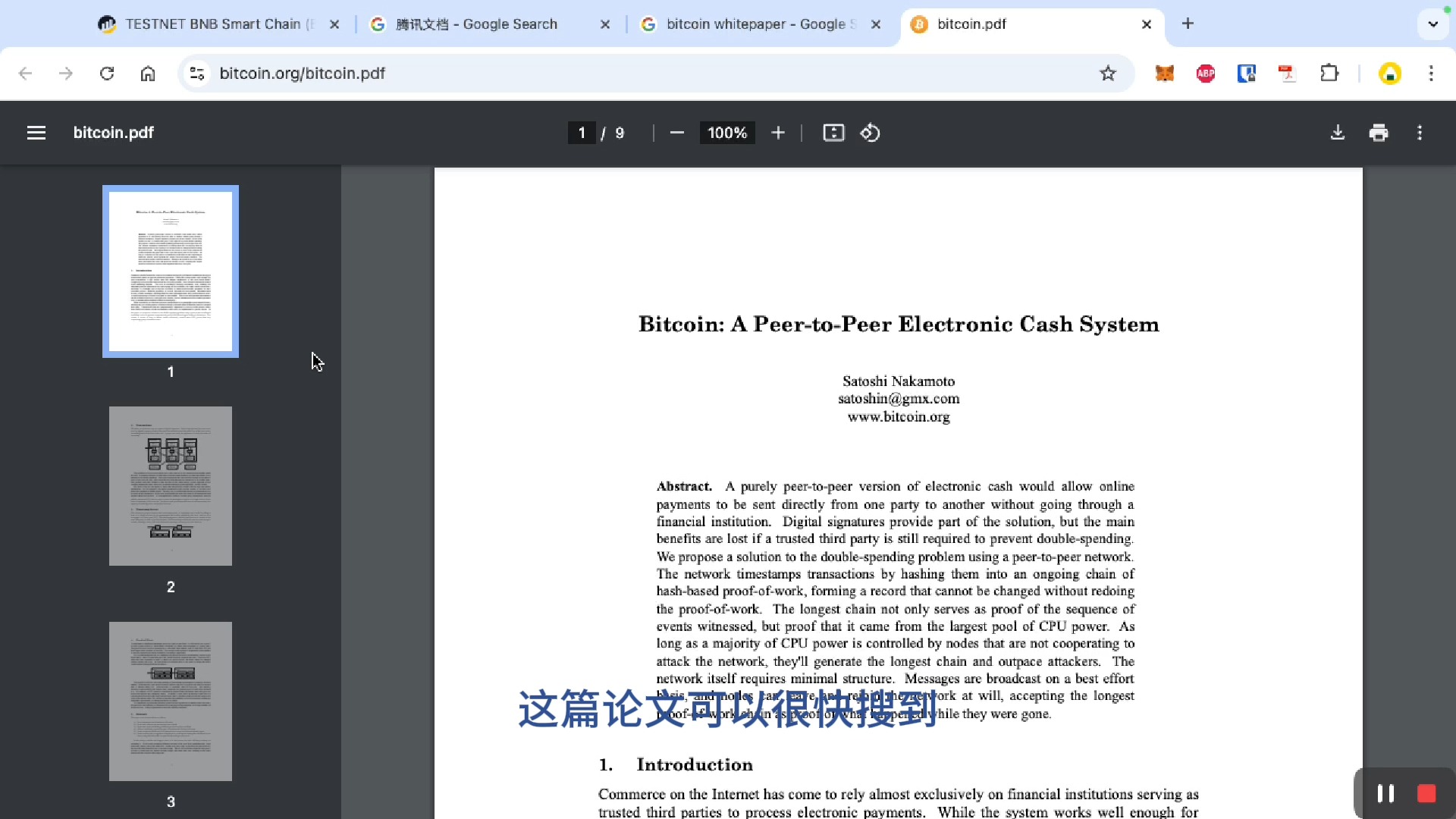Click the zoom in plus button

[x=778, y=133]
